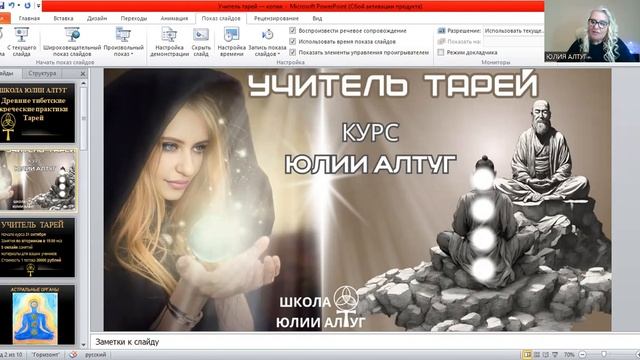640x360 pixels.
Task: Switch to Normal view icon
Action: [x=527, y=355]
